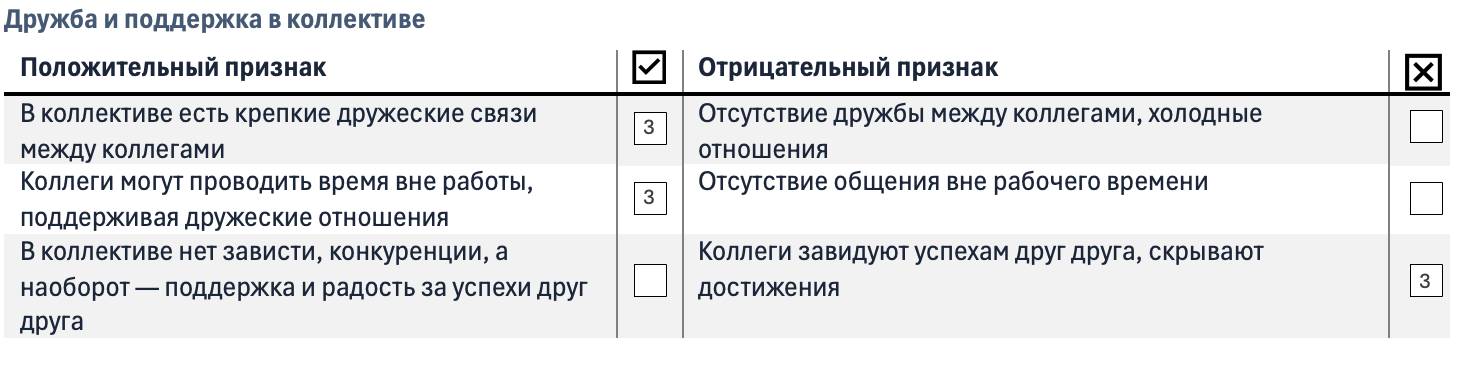Click the 'Положительный признак' column header
The image size is (1460, 366).
coord(173,68)
